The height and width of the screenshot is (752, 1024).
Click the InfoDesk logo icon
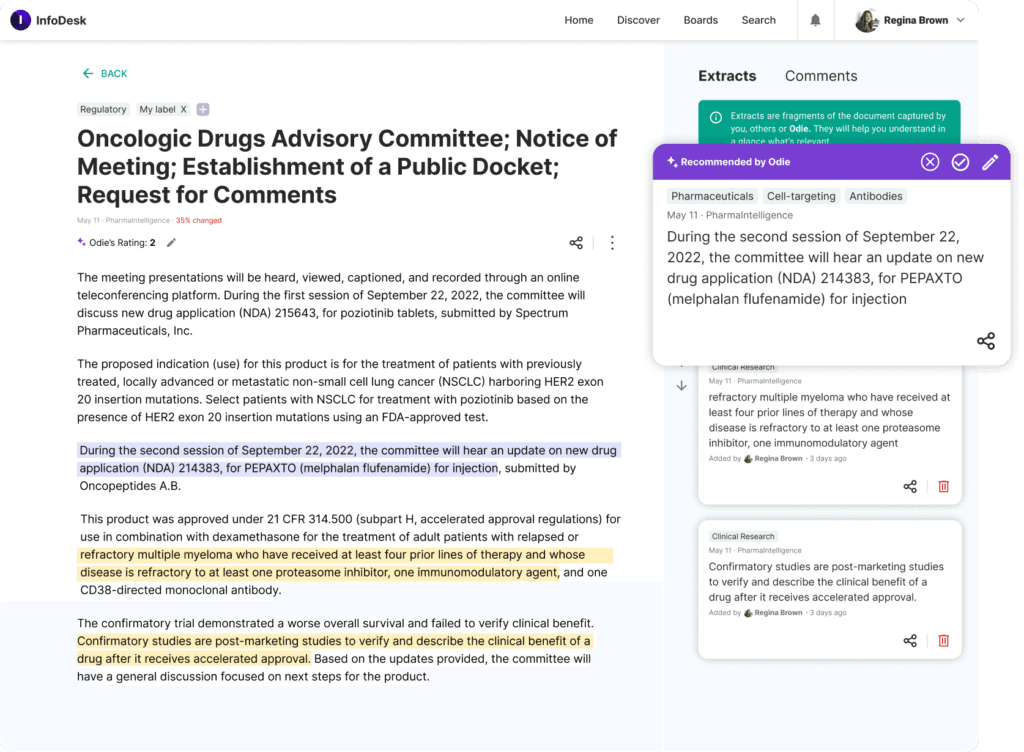click(20, 20)
